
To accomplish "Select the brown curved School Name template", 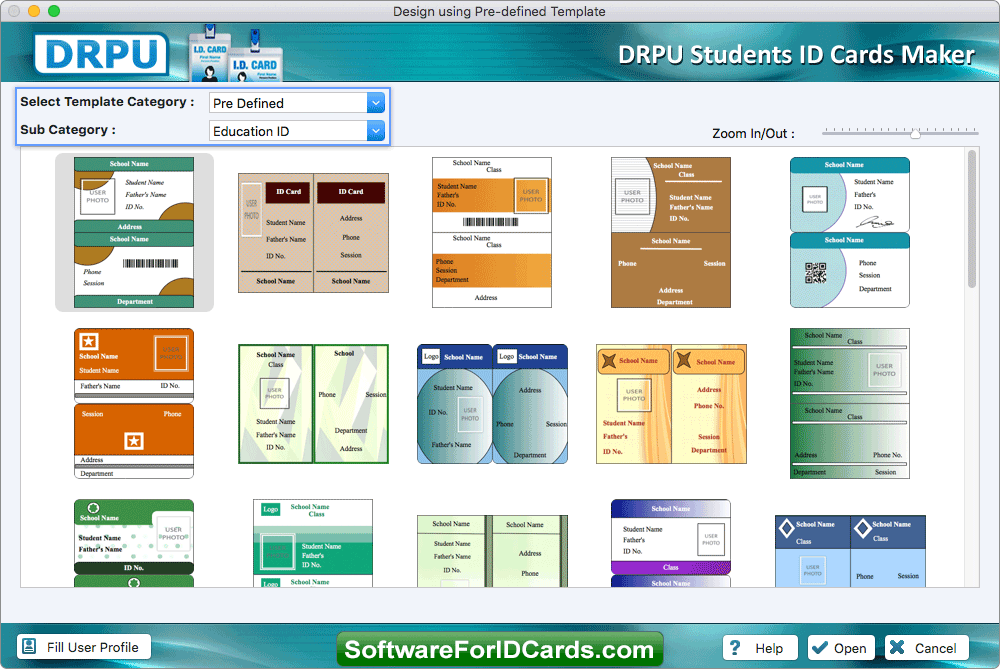I will 671,233.
